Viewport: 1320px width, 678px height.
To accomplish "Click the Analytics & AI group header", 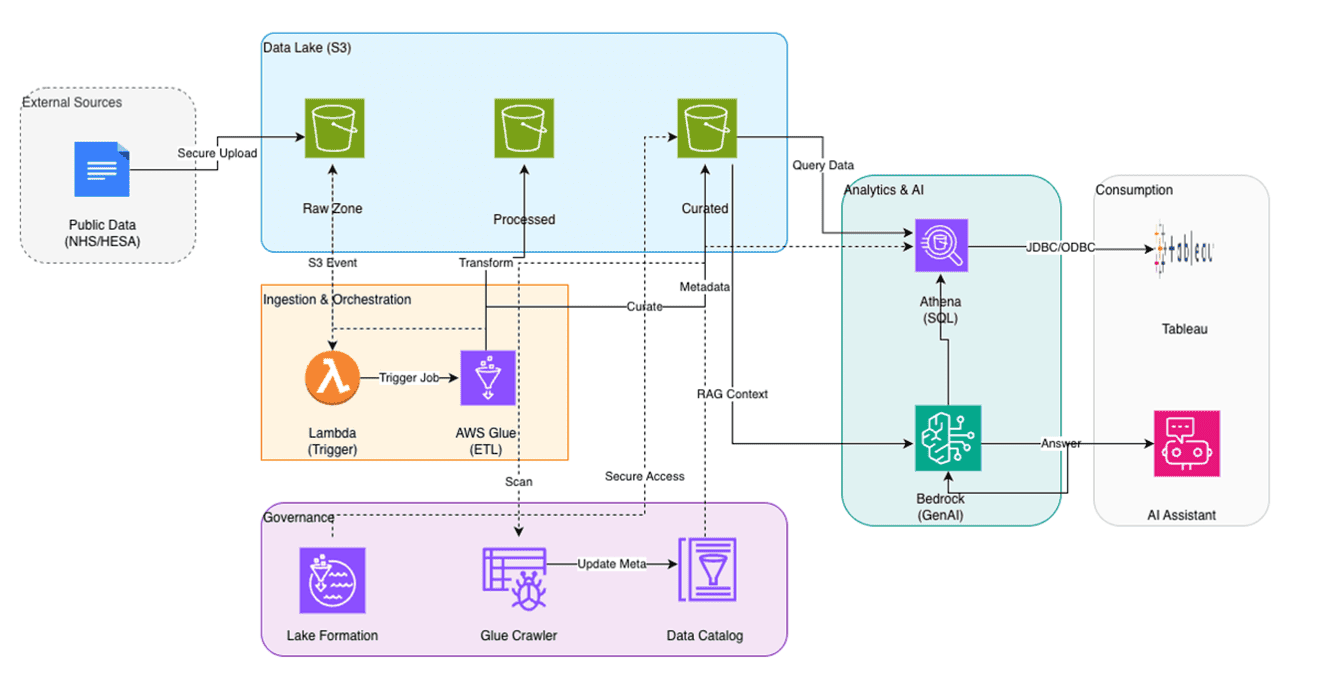I will click(883, 189).
